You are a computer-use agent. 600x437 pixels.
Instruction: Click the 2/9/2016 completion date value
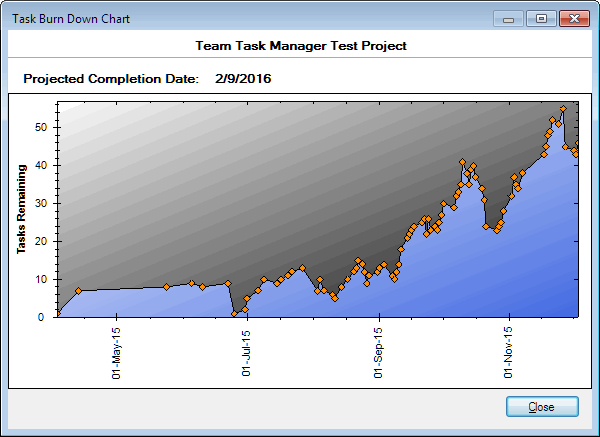click(x=243, y=78)
